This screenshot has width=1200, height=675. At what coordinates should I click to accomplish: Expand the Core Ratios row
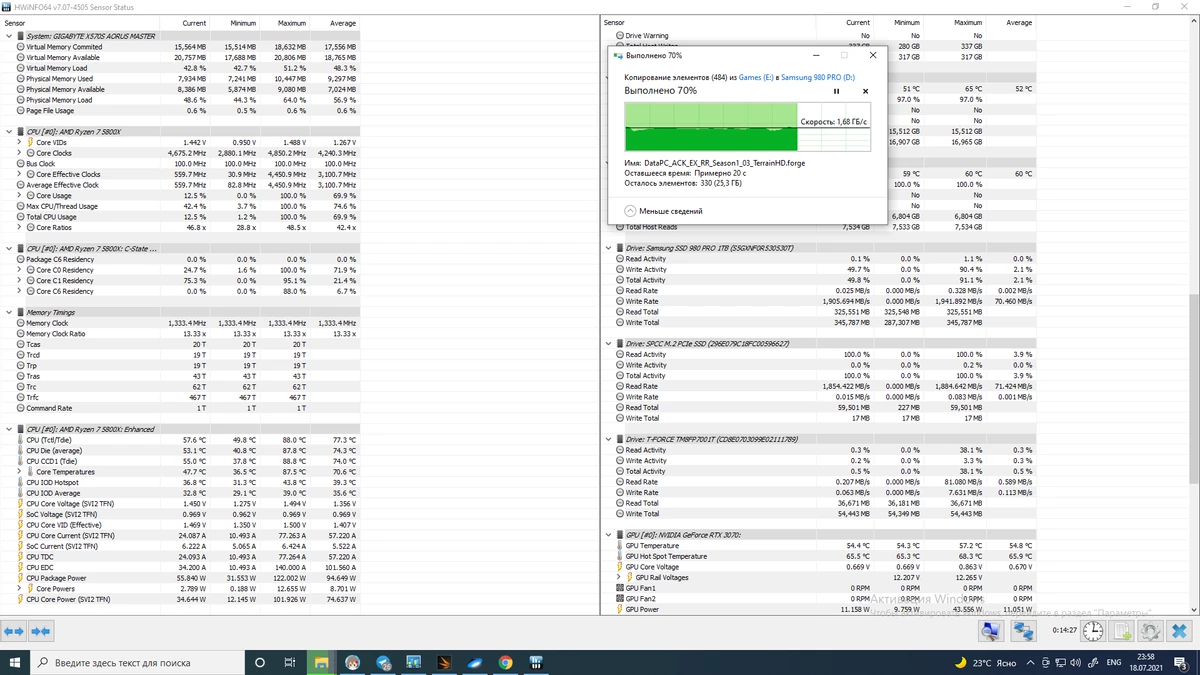[x=19, y=228]
